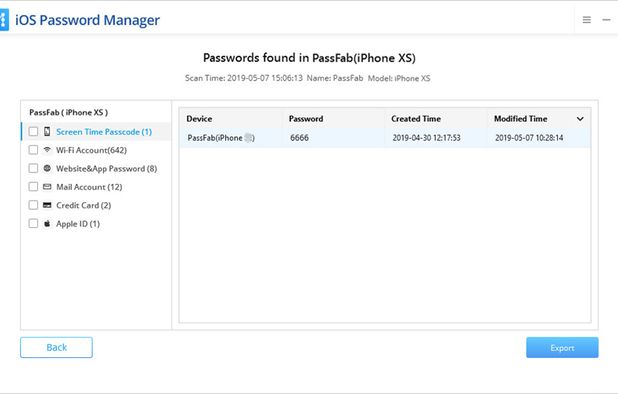
Task: Click the Model: iPhone XS text
Action: [399, 78]
